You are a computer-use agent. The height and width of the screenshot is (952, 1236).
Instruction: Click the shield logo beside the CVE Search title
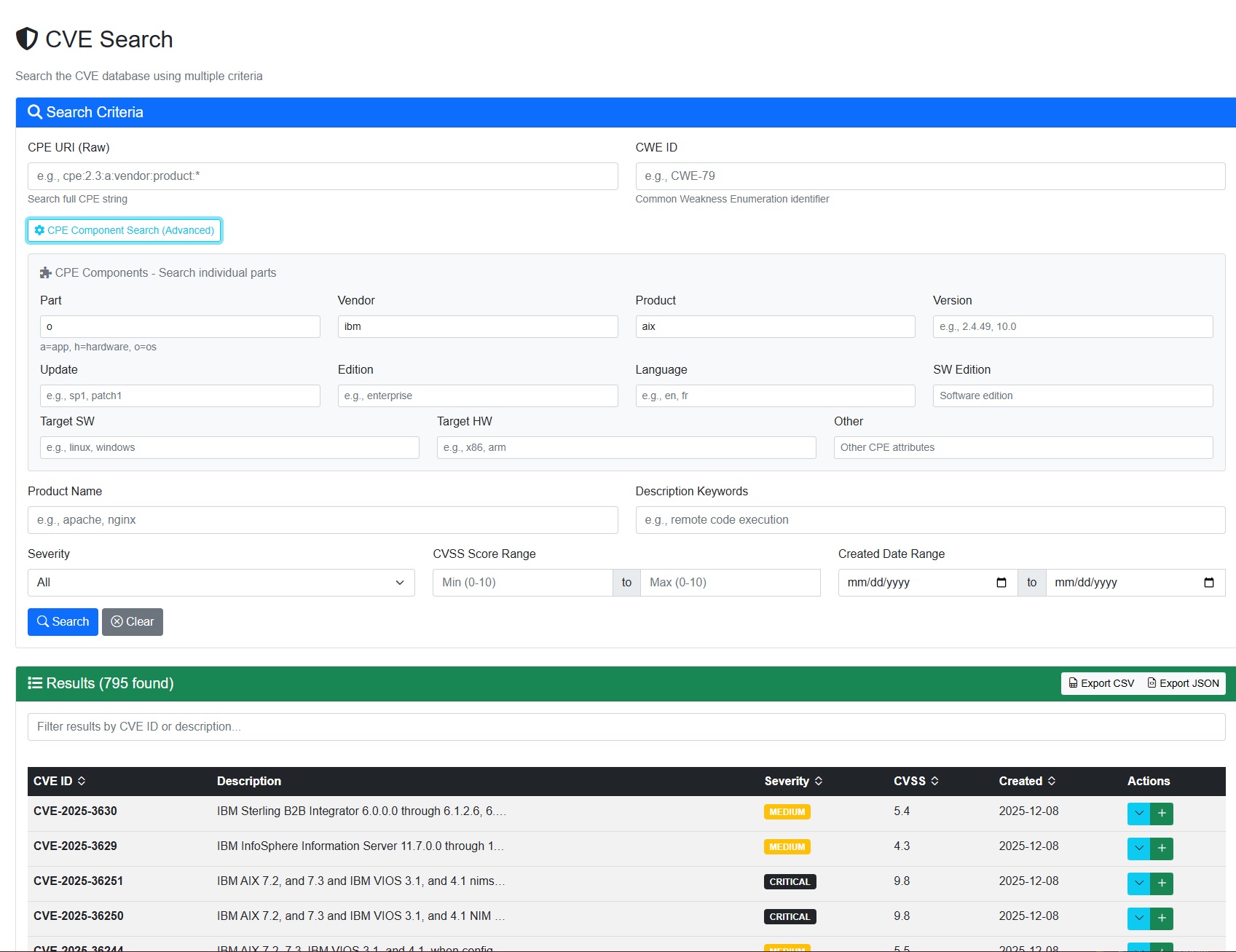tap(26, 39)
